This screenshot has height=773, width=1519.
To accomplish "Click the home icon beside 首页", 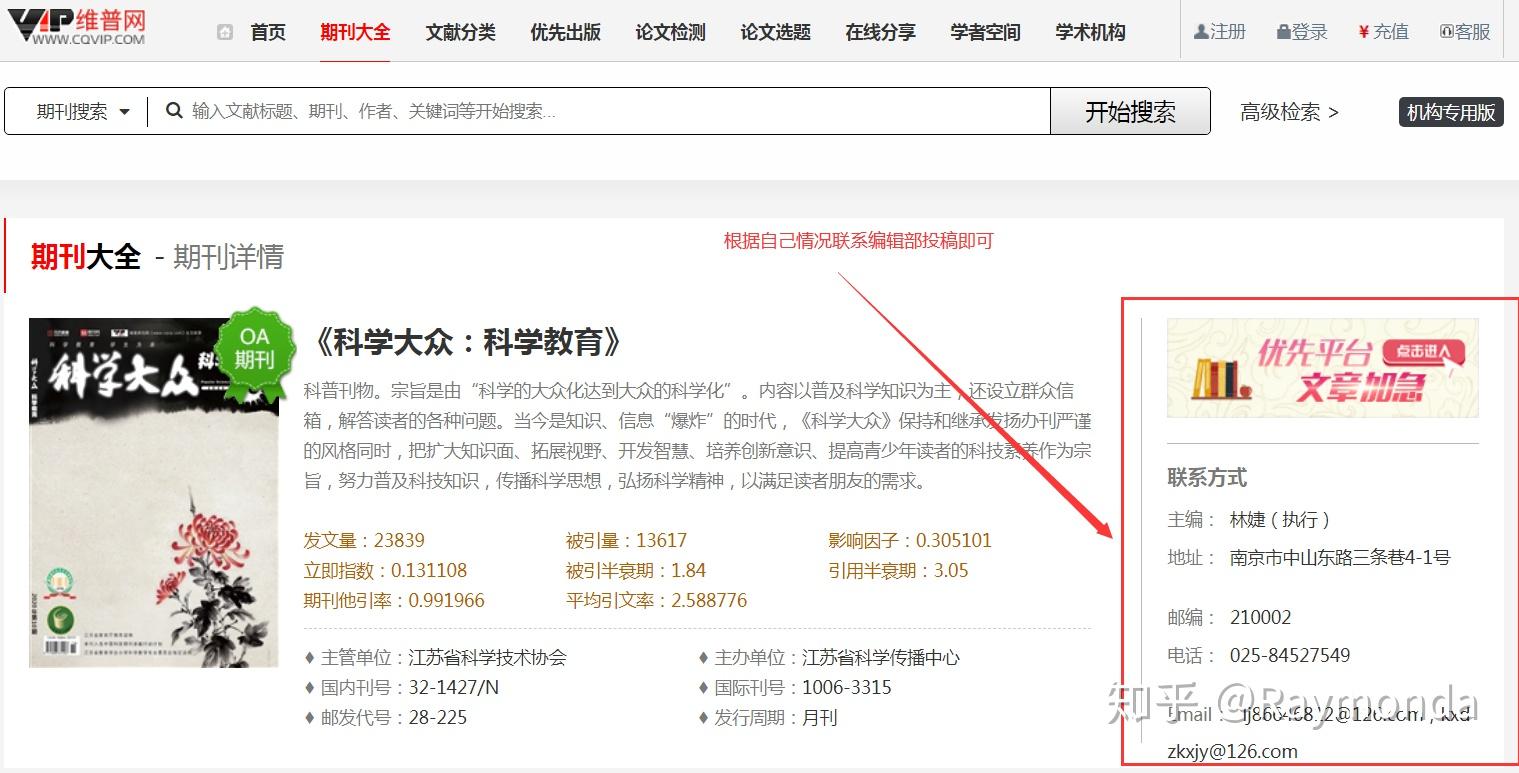I will 225,32.
